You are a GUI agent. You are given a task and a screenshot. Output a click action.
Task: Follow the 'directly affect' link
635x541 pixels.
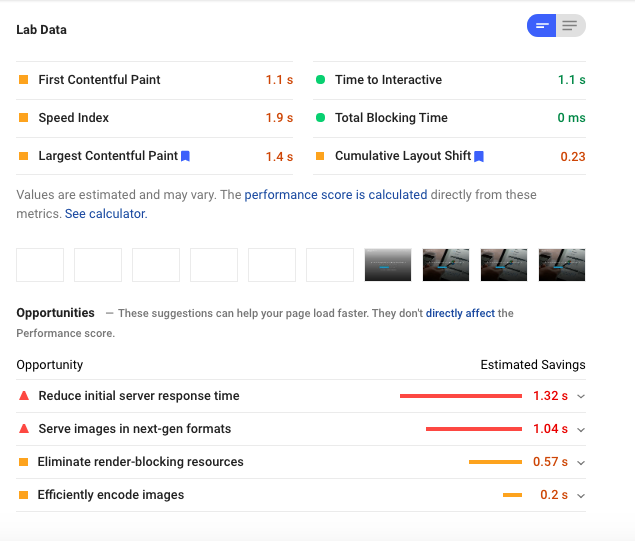pyautogui.click(x=460, y=313)
